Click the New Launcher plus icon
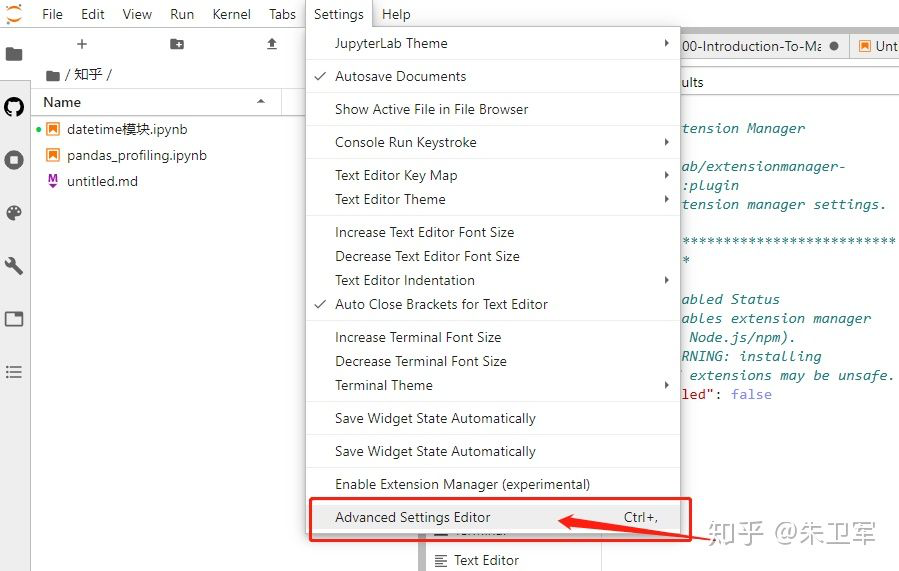899x571 pixels. [82, 44]
